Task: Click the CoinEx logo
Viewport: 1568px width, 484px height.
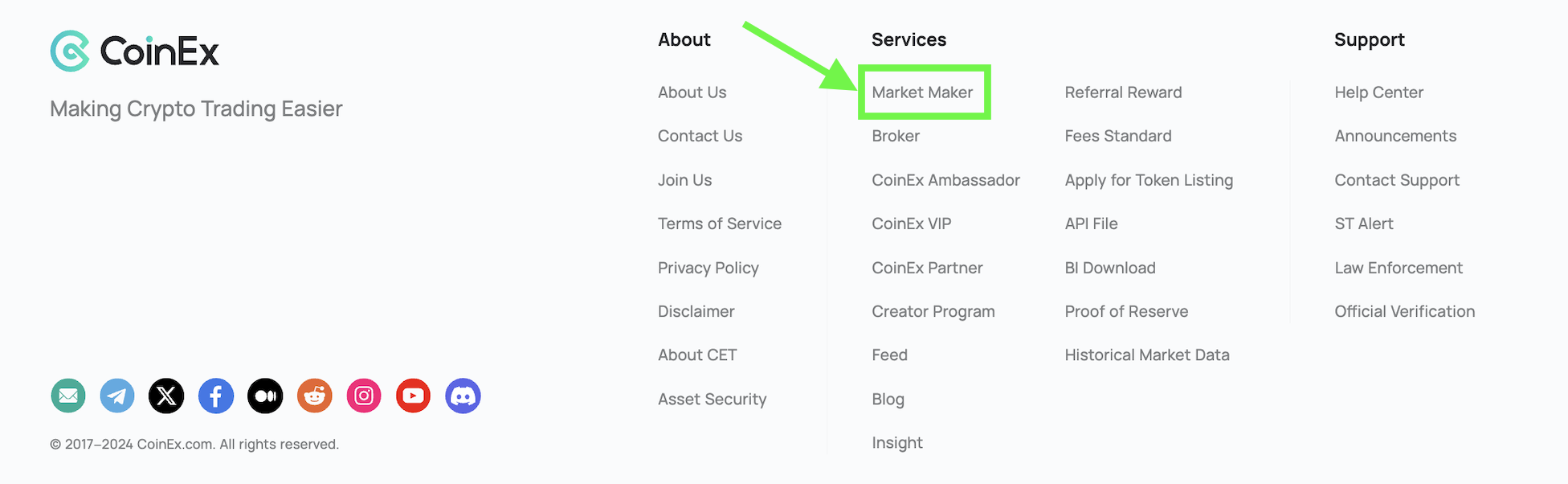Action: 134,51
